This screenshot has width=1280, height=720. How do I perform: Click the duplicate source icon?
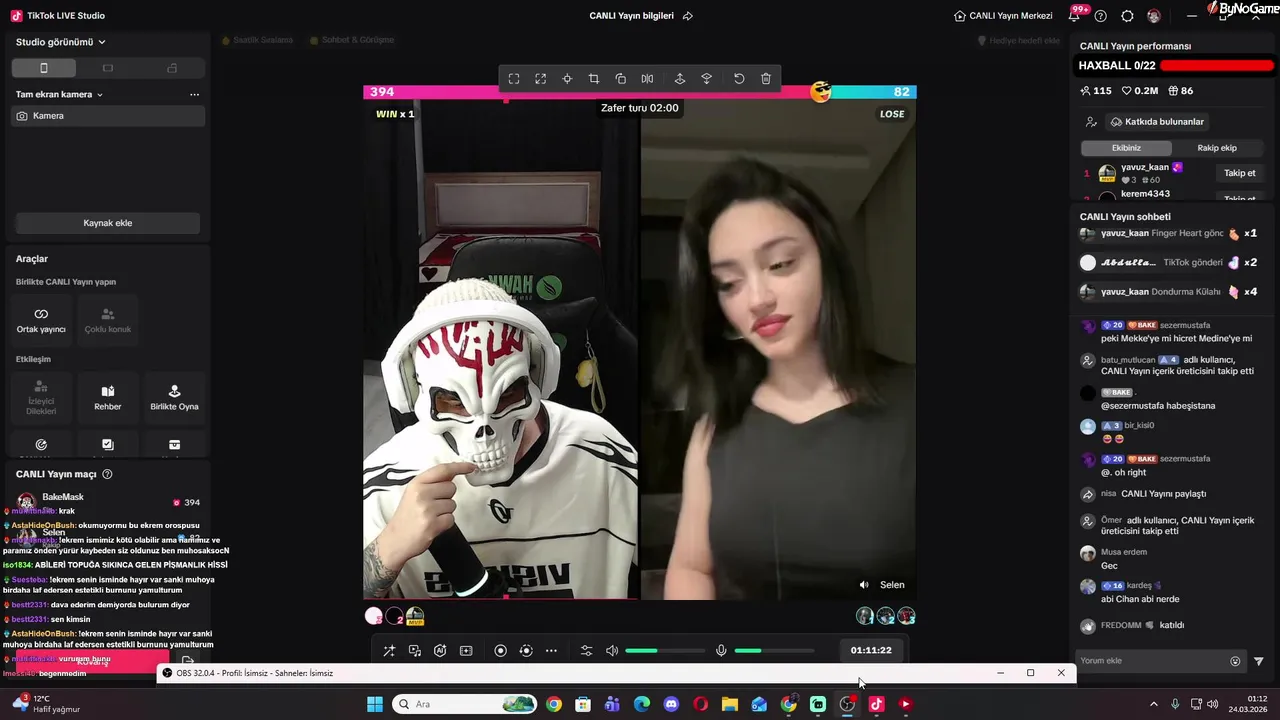pyautogui.click(x=620, y=79)
